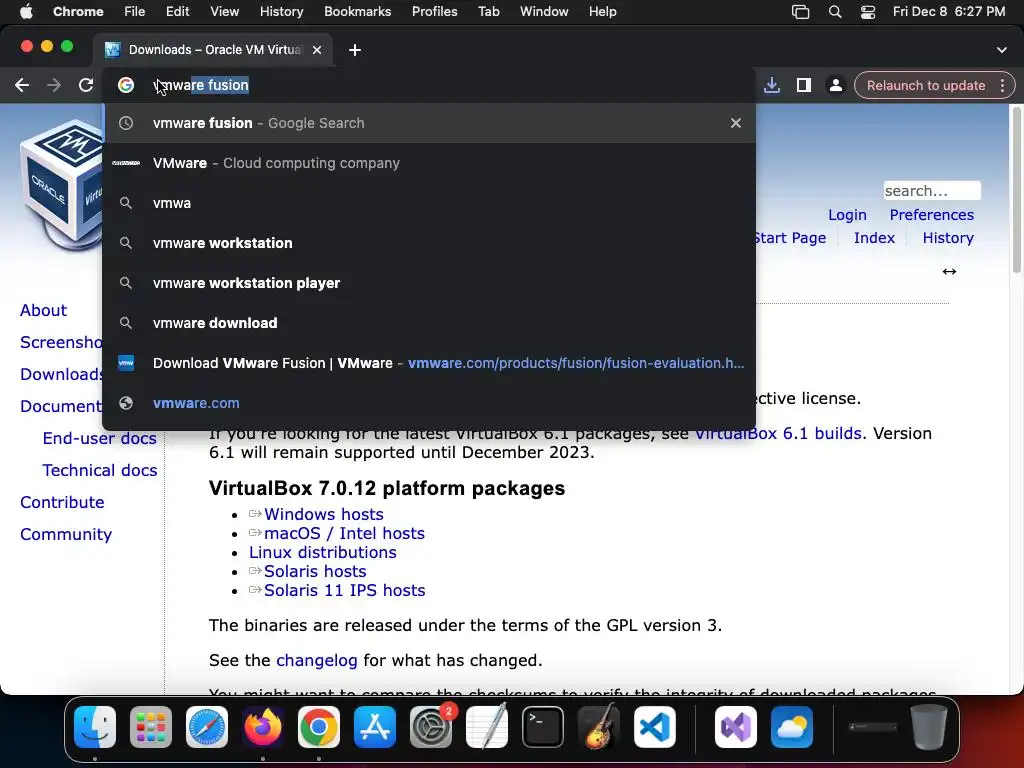Open the Chrome profile avatar icon

click(x=835, y=85)
